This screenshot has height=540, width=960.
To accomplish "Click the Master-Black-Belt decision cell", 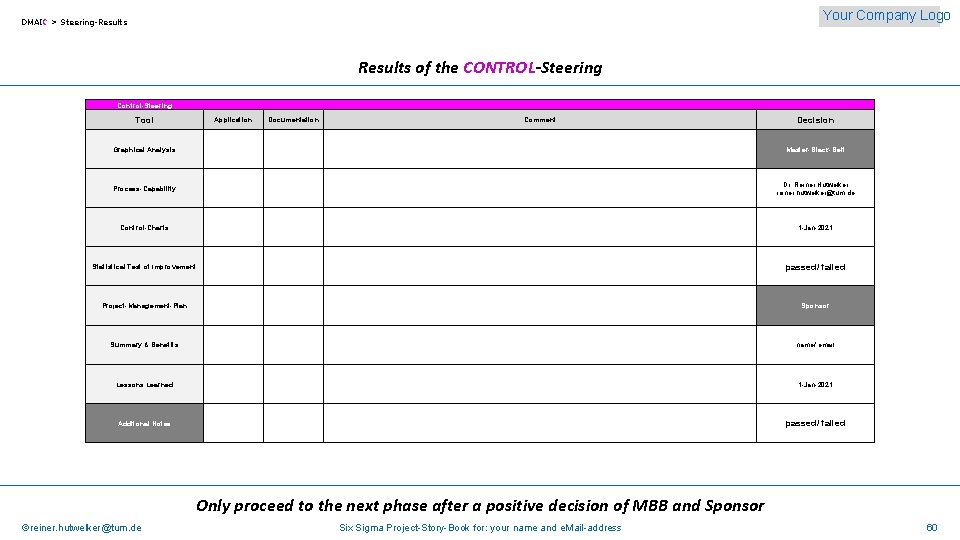I will tap(815, 150).
